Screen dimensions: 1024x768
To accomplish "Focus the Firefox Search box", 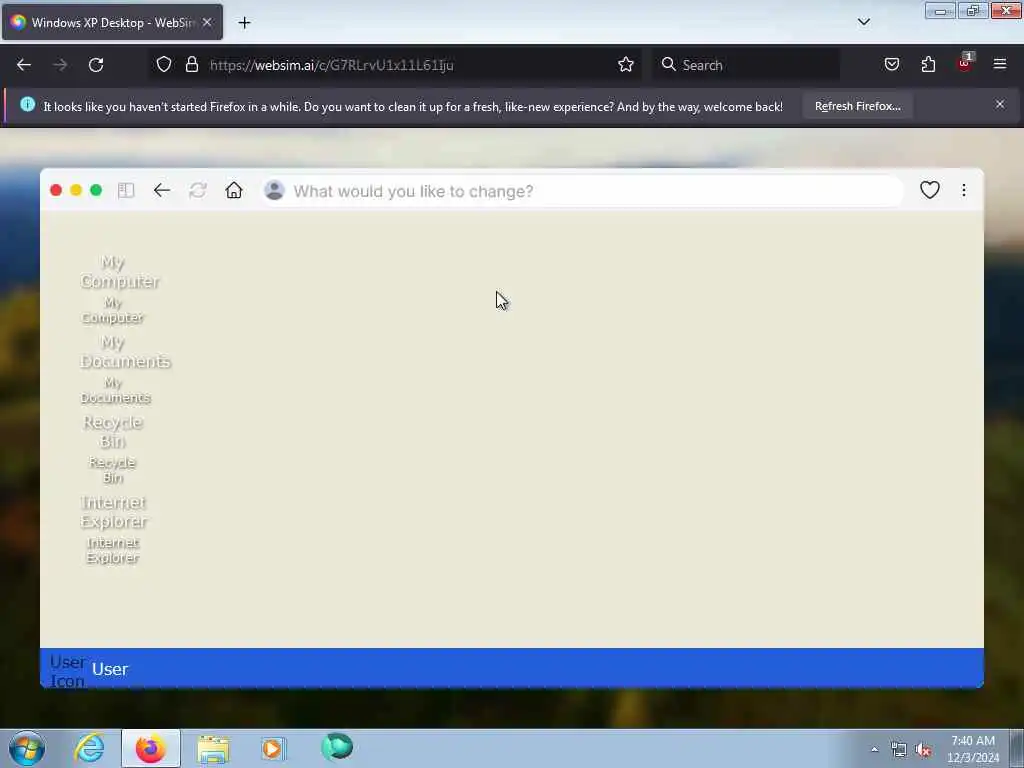I will (x=744, y=65).
